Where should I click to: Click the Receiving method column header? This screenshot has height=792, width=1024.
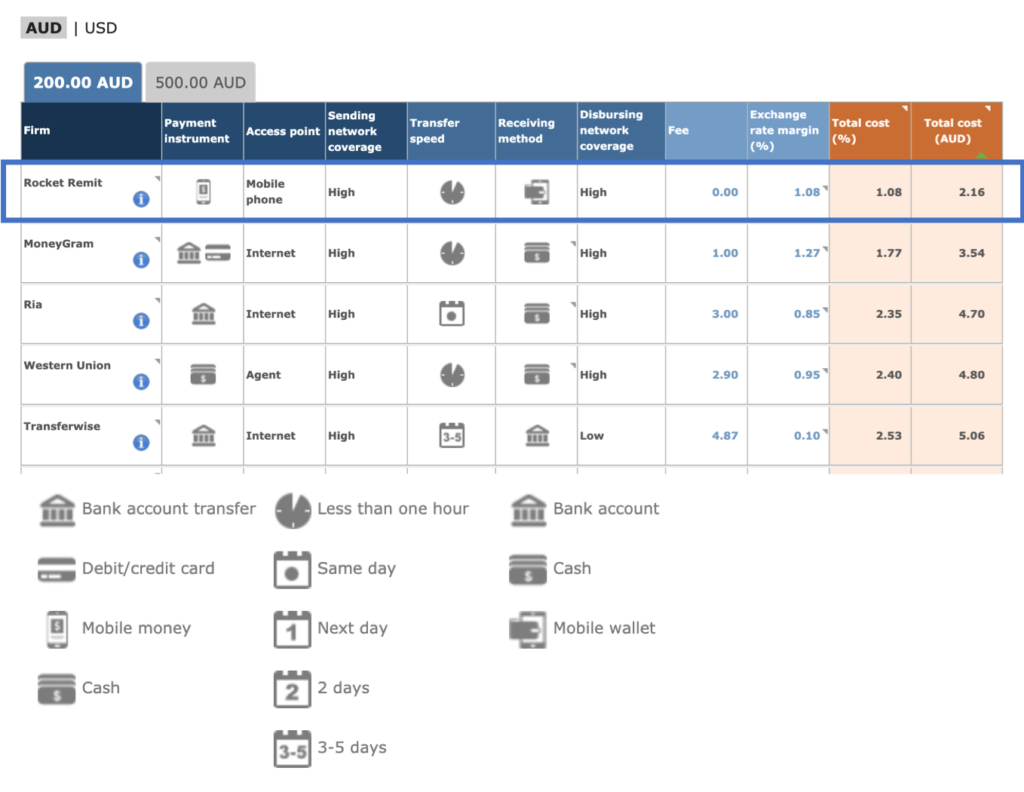point(536,131)
